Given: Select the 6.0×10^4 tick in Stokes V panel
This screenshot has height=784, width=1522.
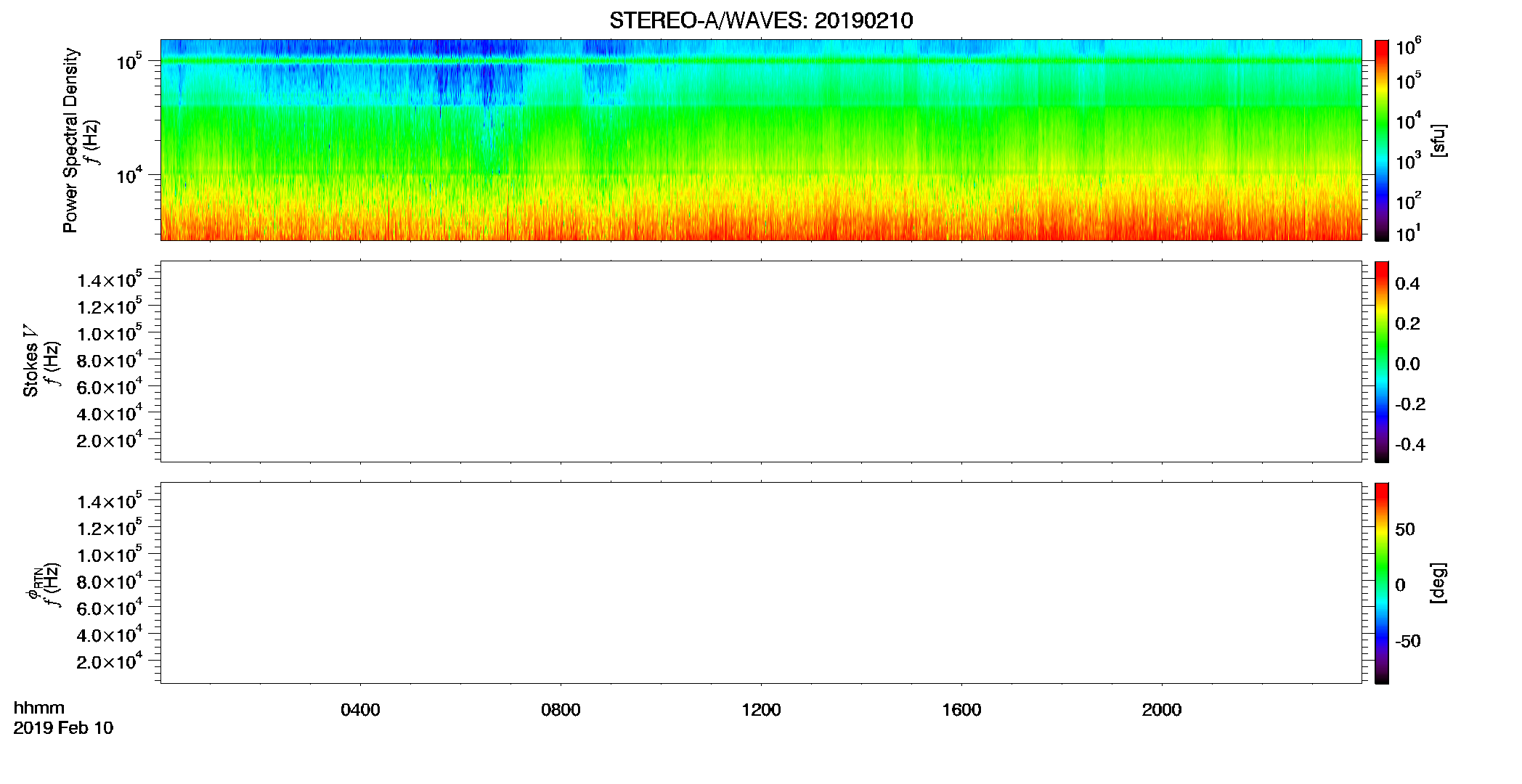Looking at the screenshot, I should click(110, 387).
